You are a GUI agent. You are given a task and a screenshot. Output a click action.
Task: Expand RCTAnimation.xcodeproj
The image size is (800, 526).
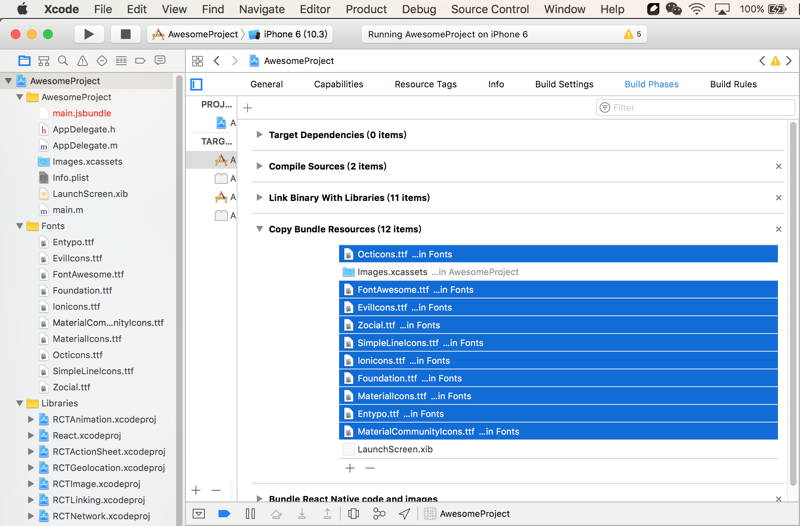click(x=31, y=419)
